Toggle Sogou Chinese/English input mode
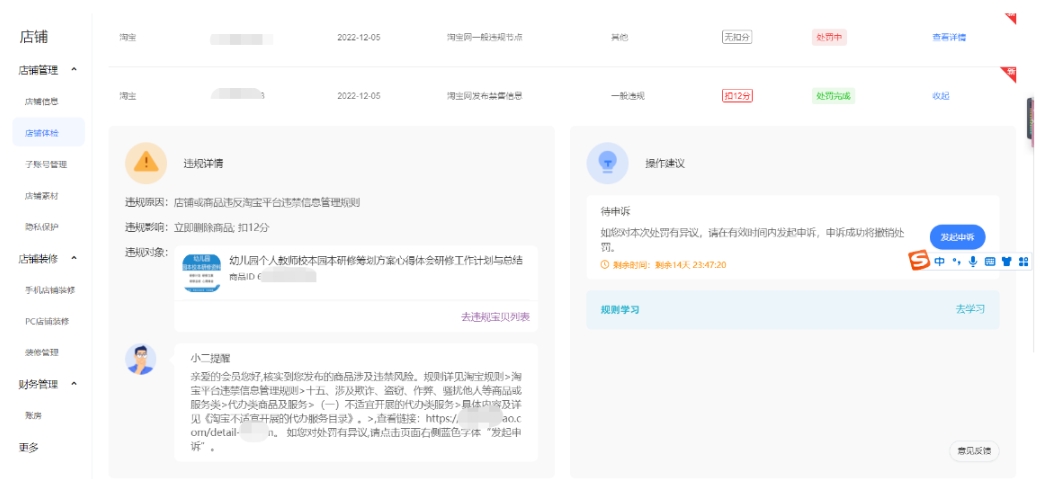This screenshot has height=479, width=1059. 941,261
